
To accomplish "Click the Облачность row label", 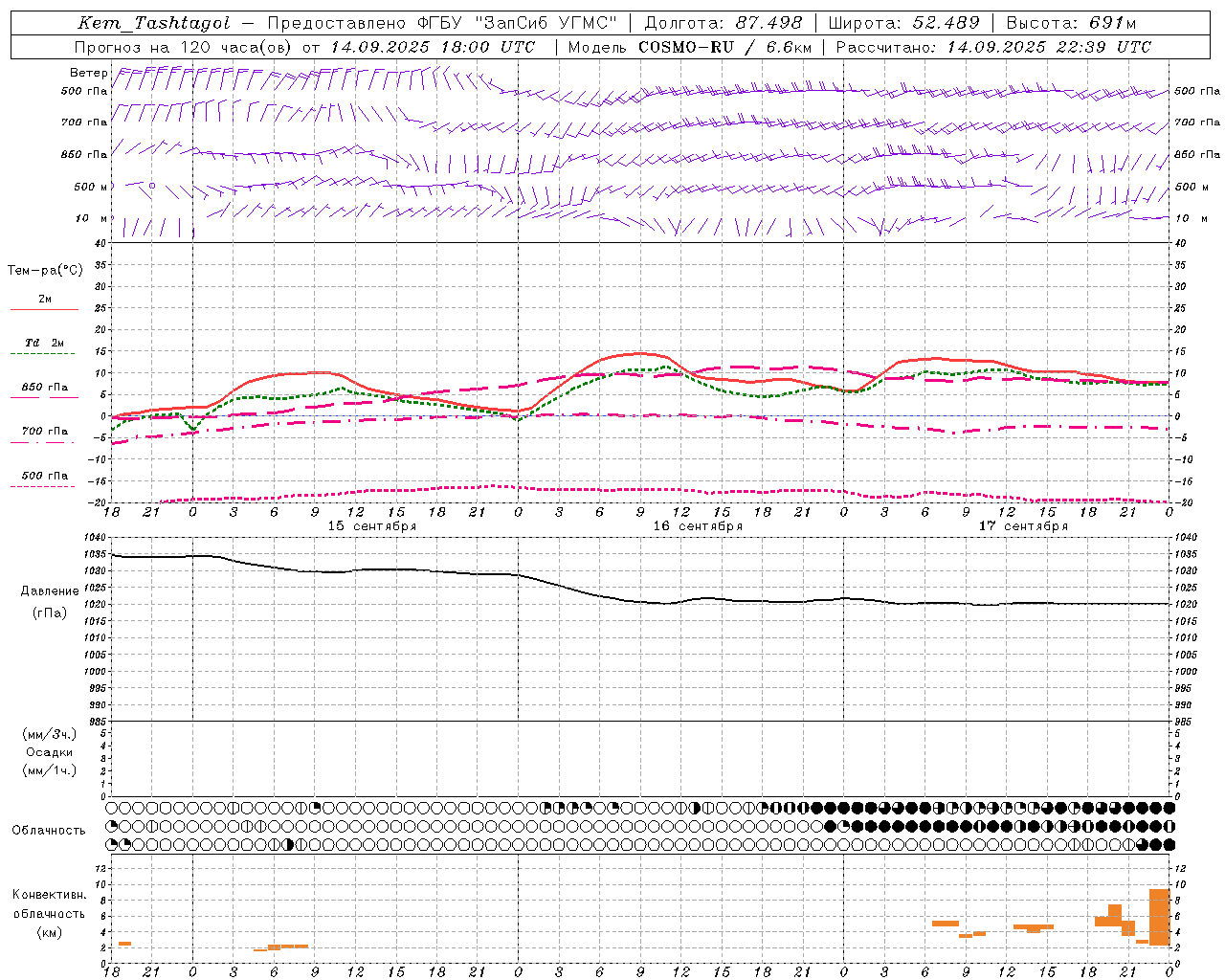I will click(x=49, y=831).
